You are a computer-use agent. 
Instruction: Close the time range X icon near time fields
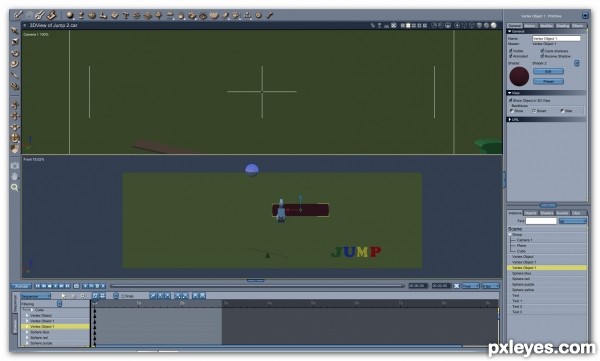coord(457,286)
